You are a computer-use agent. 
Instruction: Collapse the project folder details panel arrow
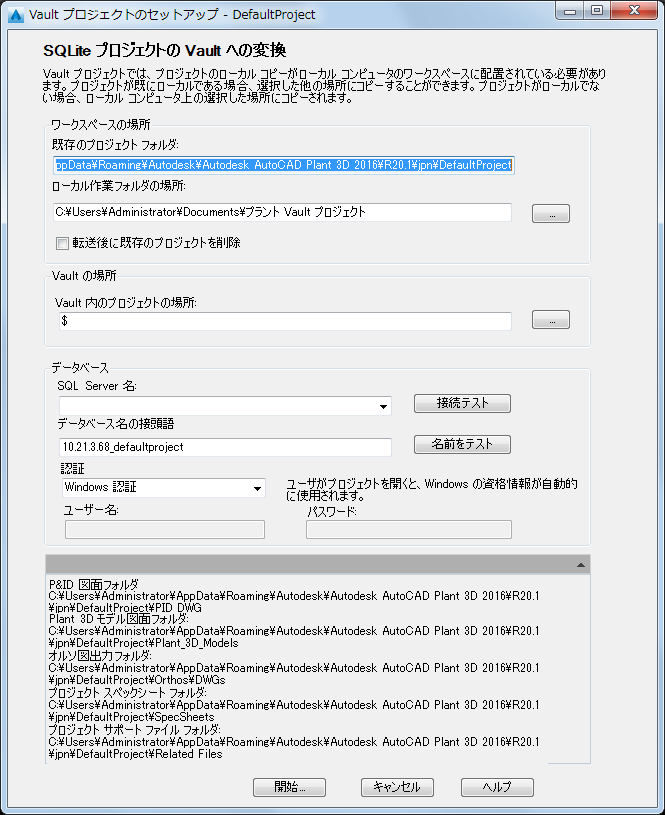[x=581, y=565]
